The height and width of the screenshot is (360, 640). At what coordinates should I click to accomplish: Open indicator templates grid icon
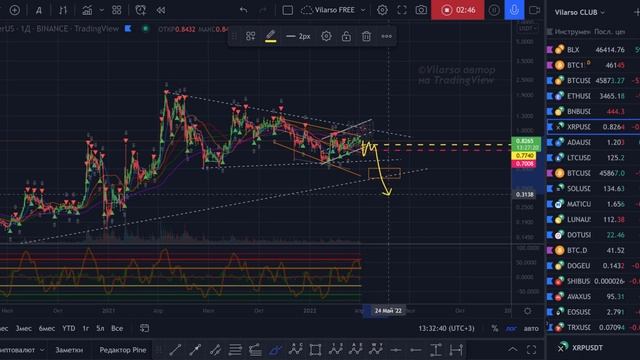coord(117,10)
